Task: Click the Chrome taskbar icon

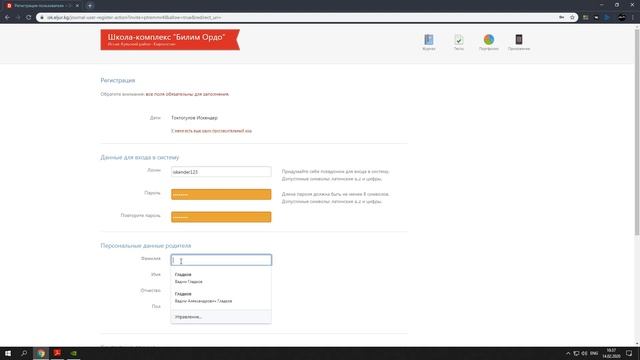Action: tap(41, 353)
